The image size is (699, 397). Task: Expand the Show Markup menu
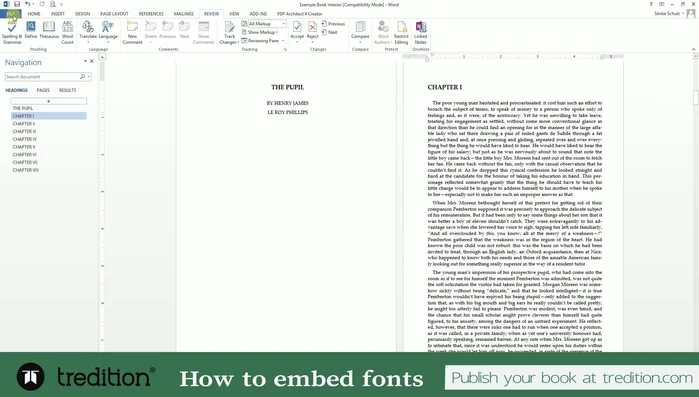click(x=260, y=32)
